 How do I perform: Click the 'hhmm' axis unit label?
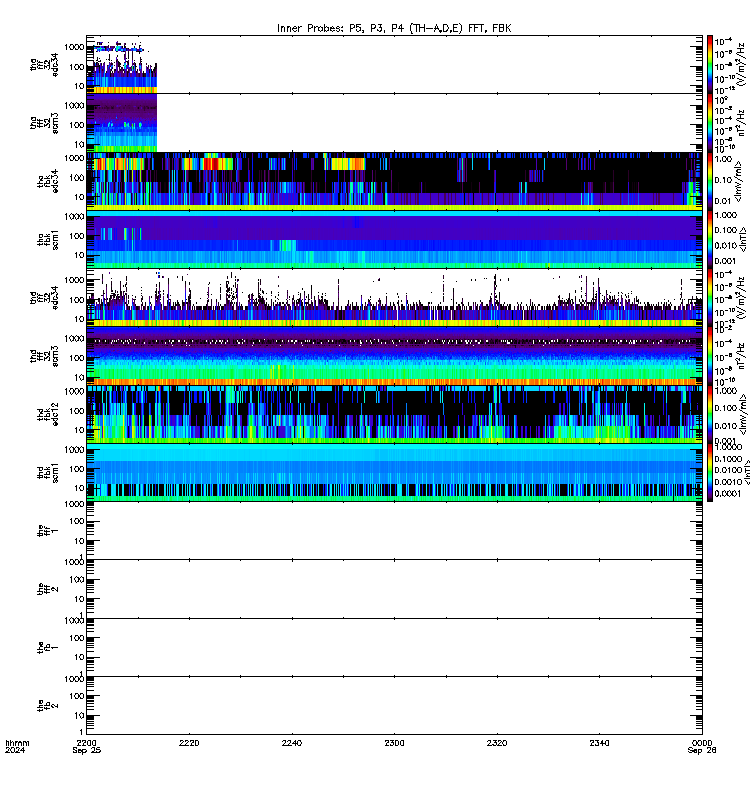click(17, 743)
